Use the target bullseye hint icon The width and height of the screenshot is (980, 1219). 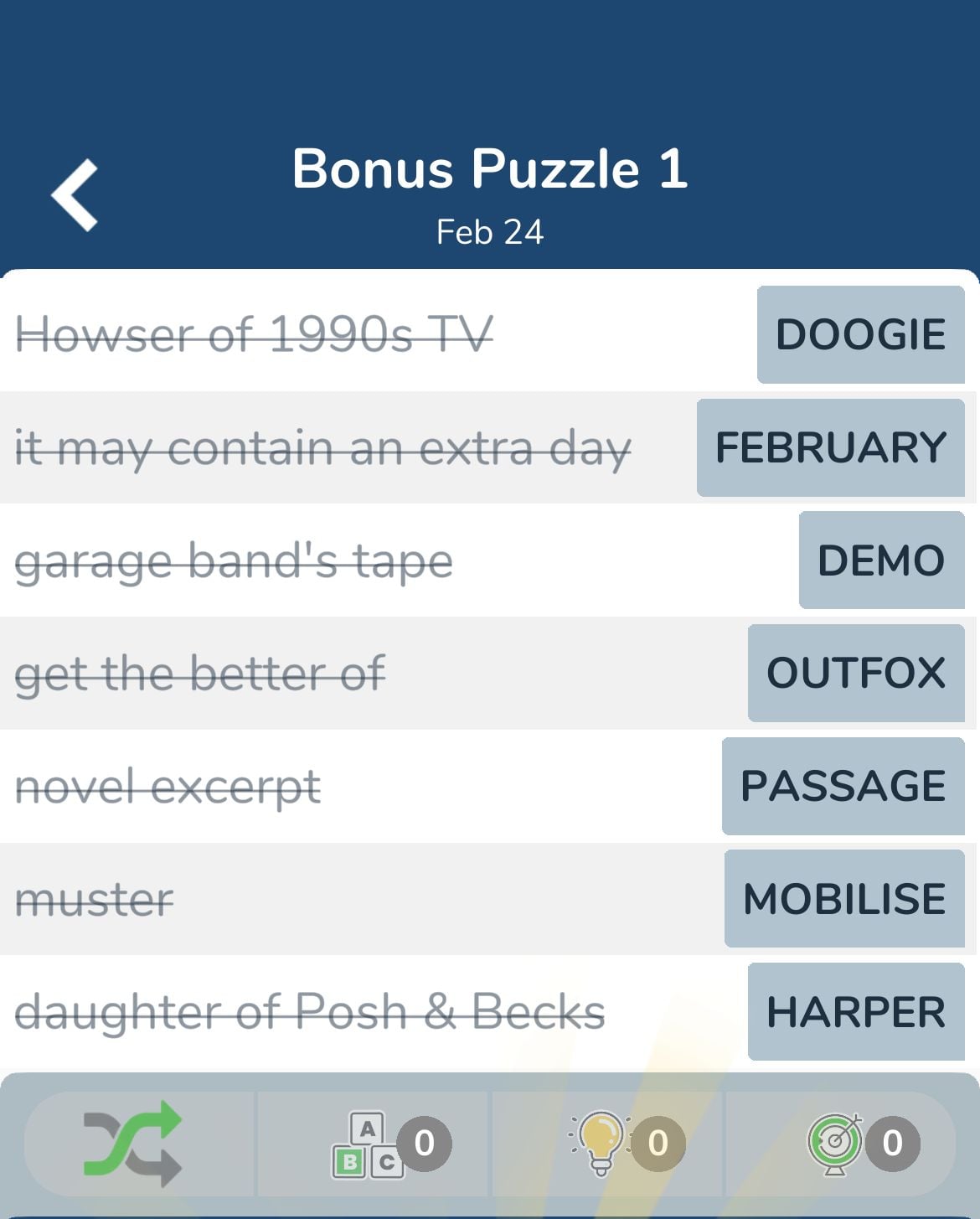(x=834, y=1144)
